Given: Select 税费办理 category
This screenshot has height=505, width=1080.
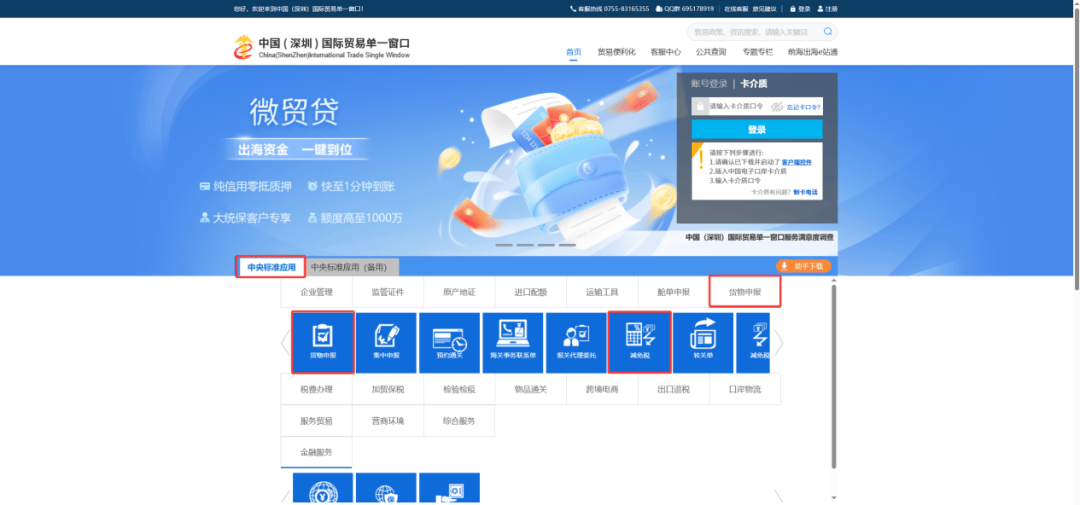Looking at the screenshot, I should pos(316,389).
